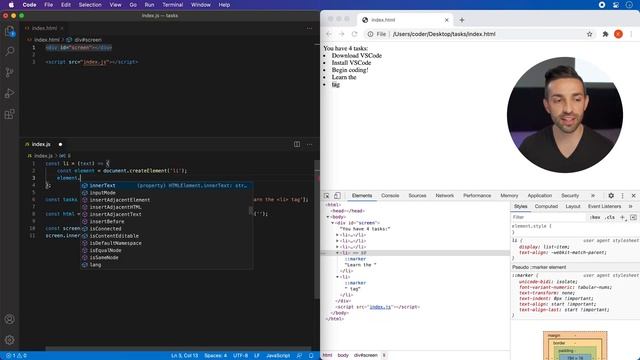Click the Styles filter input field
Image resolution: width=640 pixels, height=360 pixels.
[x=549, y=217]
